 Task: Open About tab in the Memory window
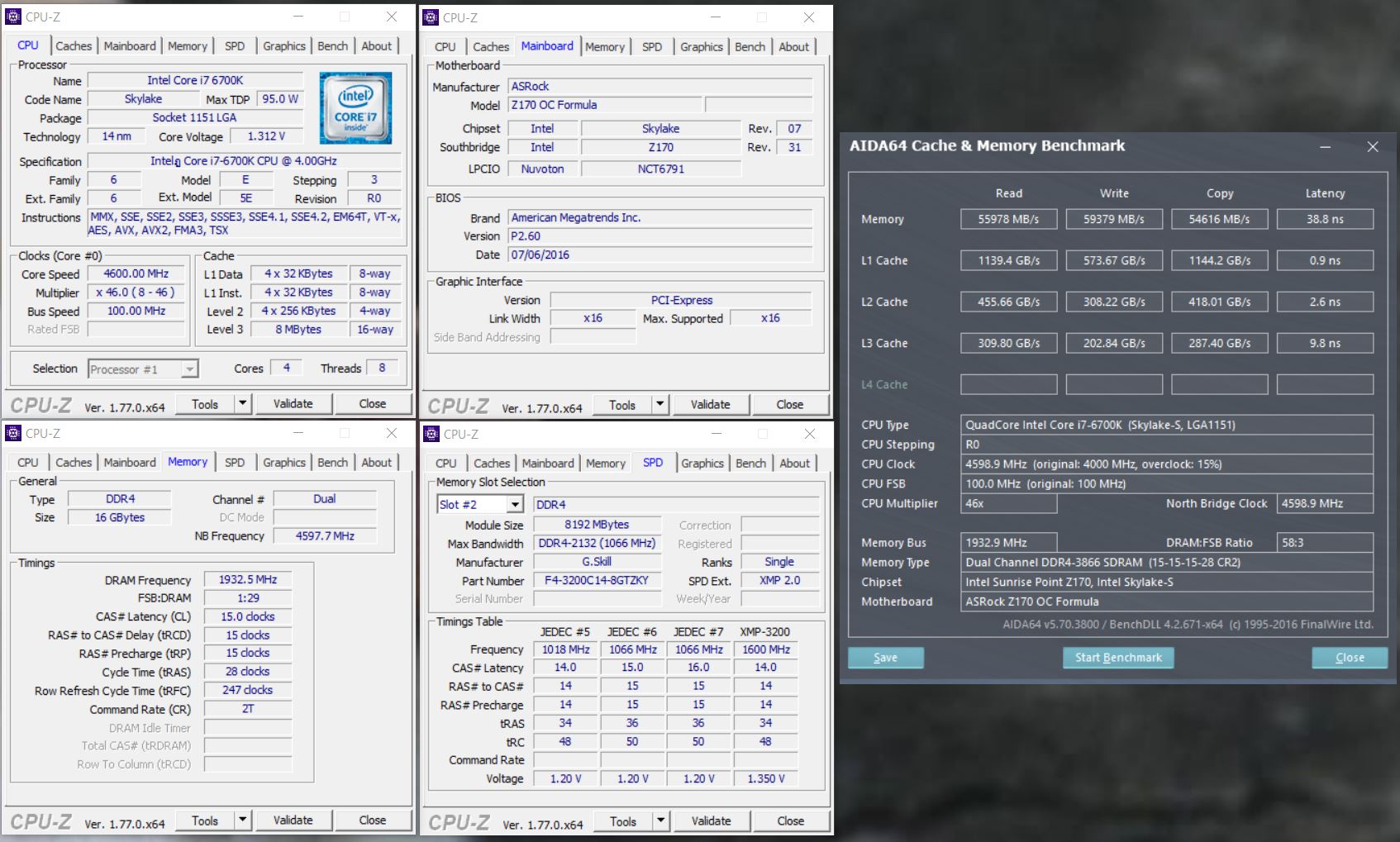(x=376, y=463)
